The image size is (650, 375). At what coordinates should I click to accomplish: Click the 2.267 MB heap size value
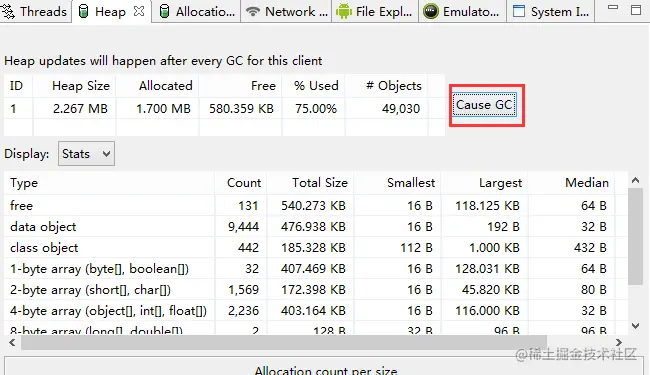coord(80,109)
